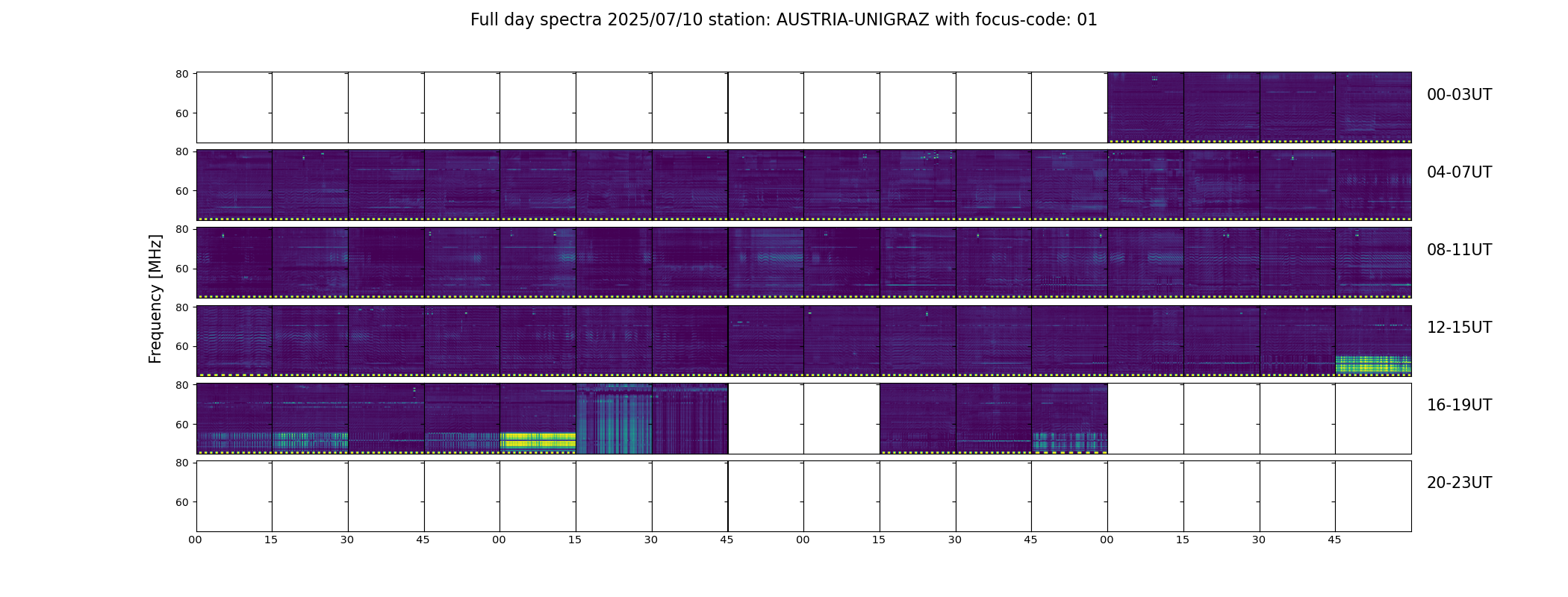This screenshot has height=597, width=1568.
Task: Click the figure title mentioning AUSTRIA-UNIGRAZ
Action: pyautogui.click(x=783, y=20)
